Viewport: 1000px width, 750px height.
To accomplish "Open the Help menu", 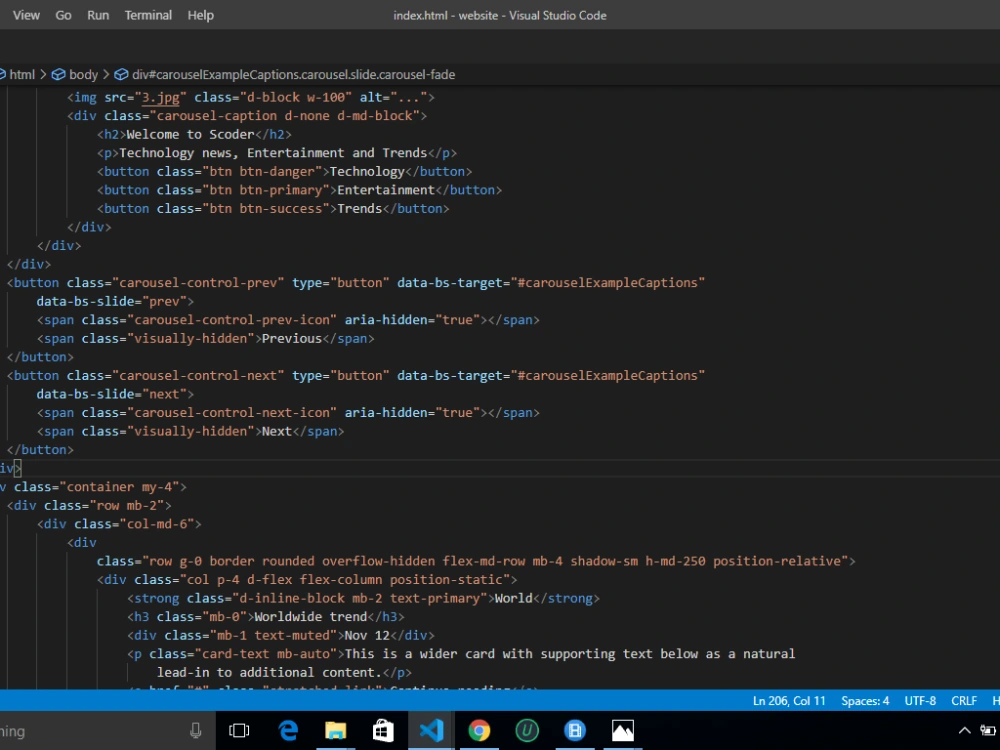I will pos(200,15).
